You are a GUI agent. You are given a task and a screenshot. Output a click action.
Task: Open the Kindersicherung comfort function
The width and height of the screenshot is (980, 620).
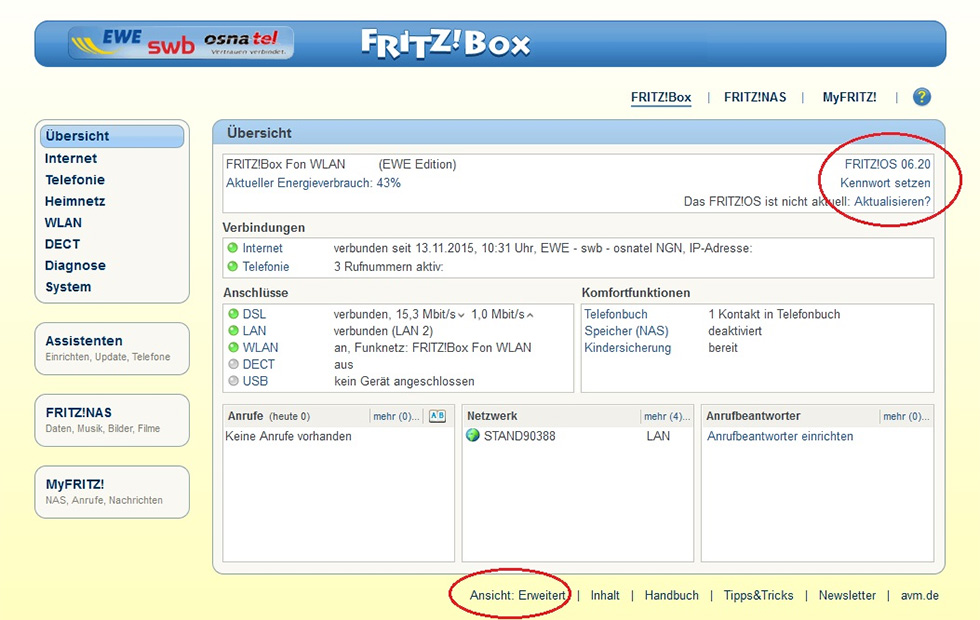(x=627, y=348)
